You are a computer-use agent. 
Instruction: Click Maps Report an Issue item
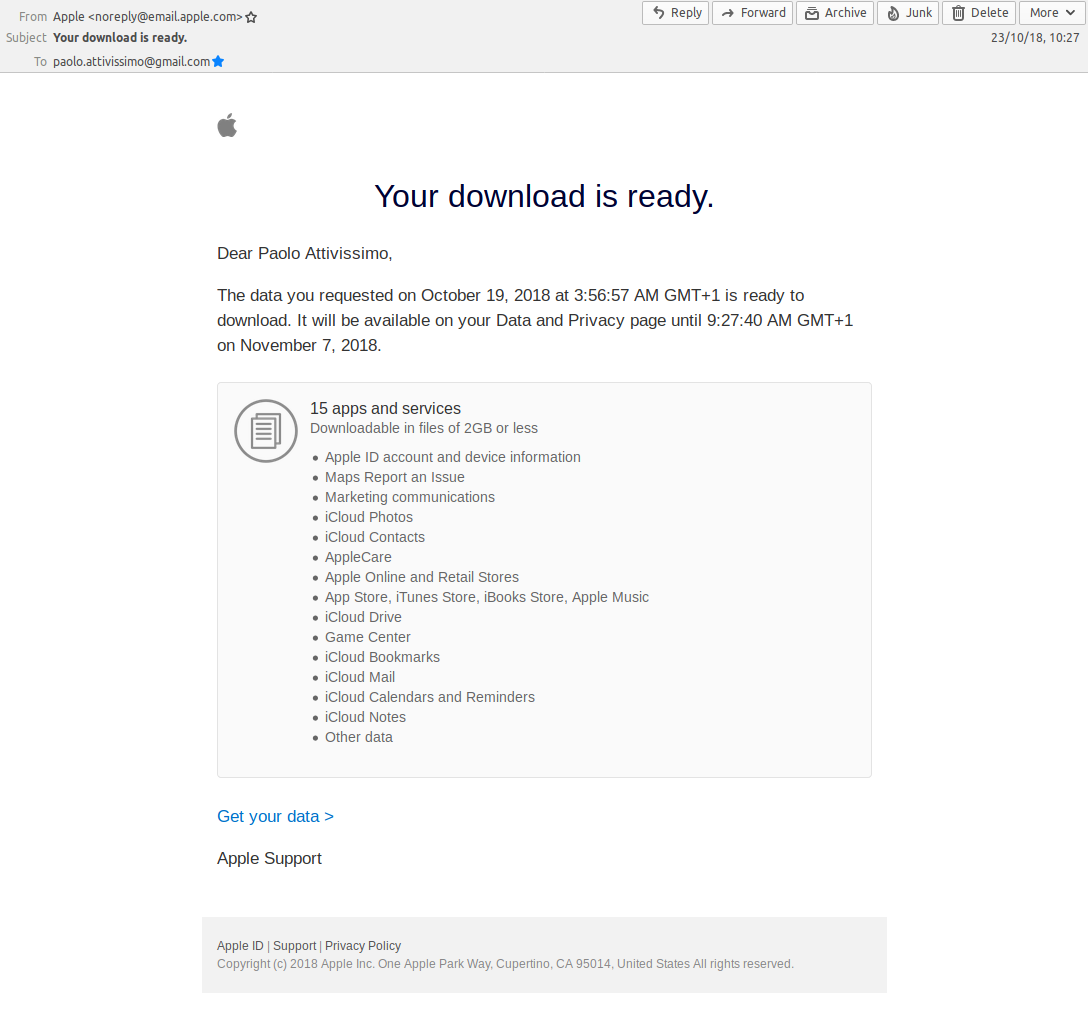pos(395,477)
